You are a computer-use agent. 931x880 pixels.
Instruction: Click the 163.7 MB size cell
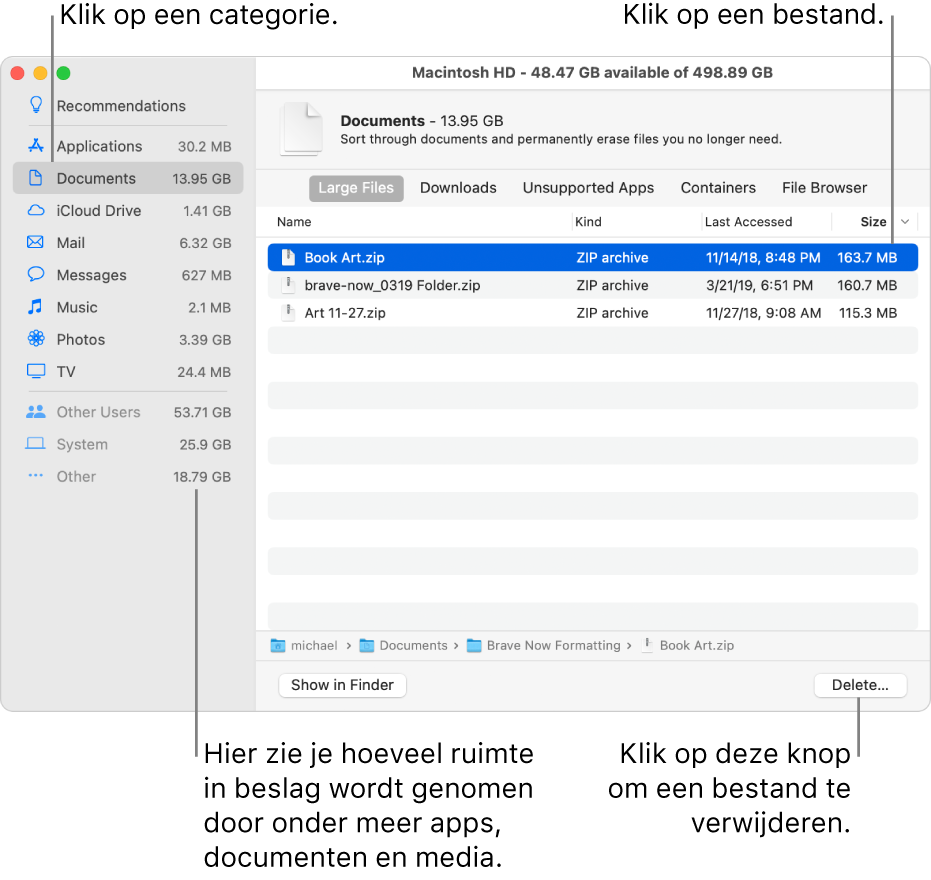[867, 258]
